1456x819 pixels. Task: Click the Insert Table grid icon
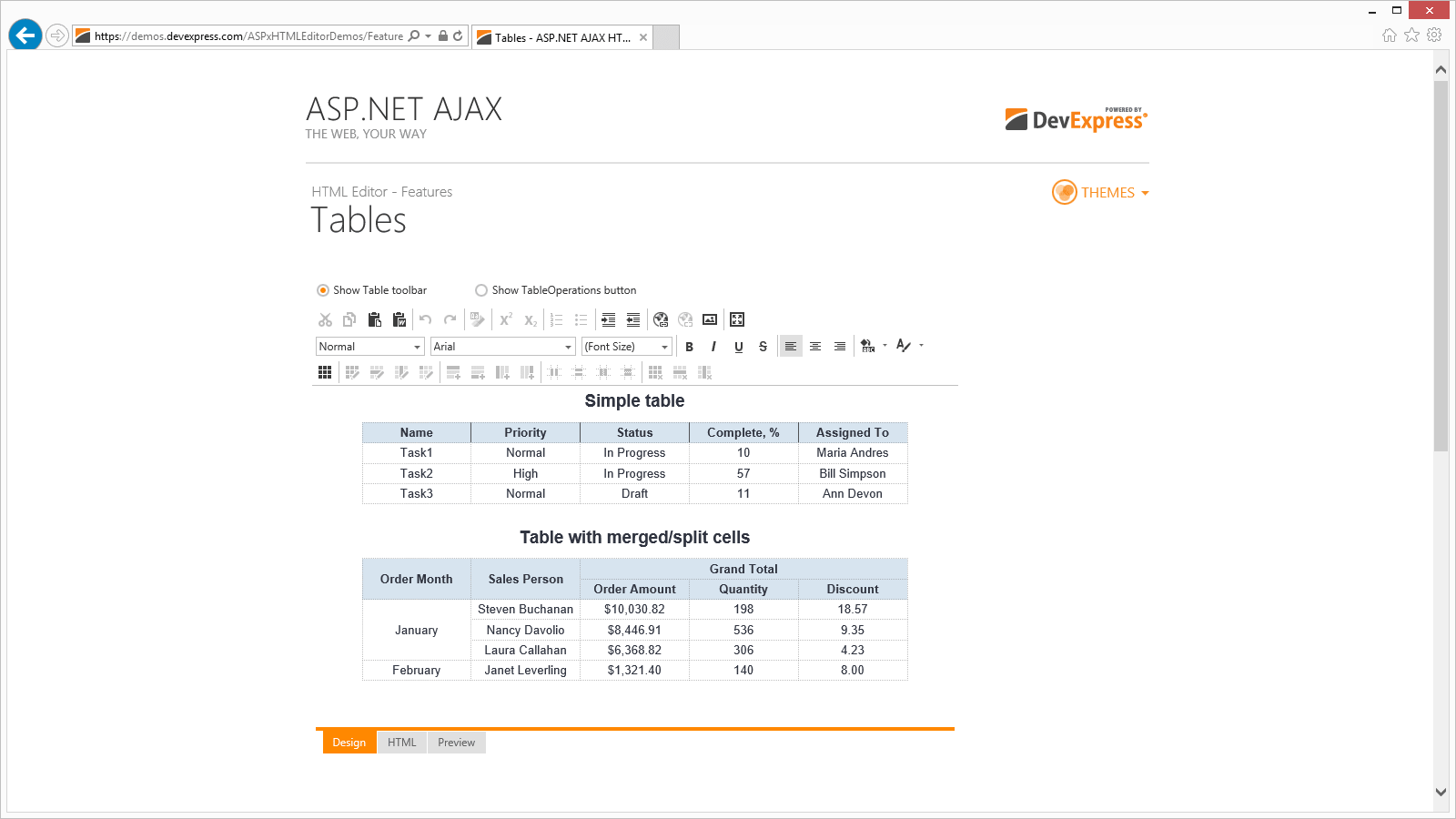(325, 372)
